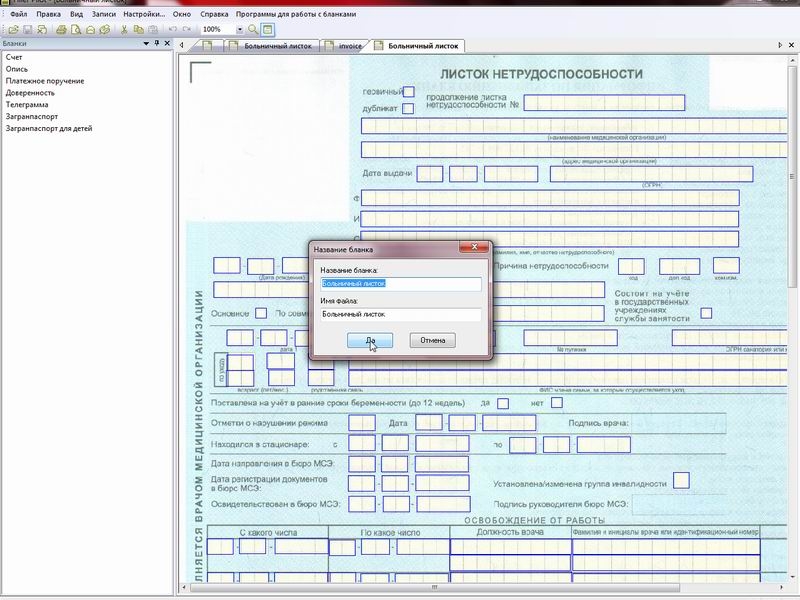The image size is (800, 600).
Task: Tick the 'дубликат' checkbox
Action: [408, 108]
